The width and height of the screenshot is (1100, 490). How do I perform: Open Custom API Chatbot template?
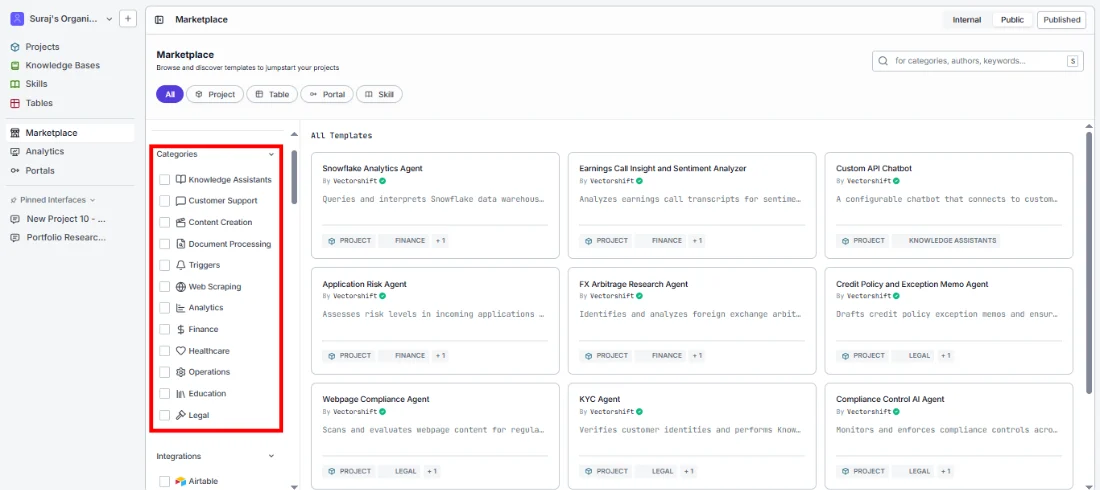(948, 206)
